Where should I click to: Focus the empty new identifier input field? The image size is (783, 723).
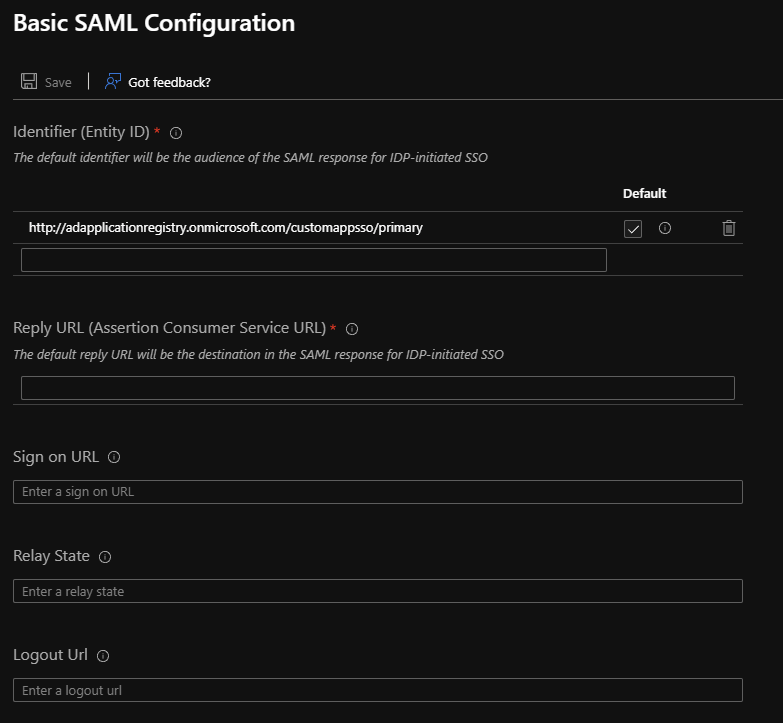tap(313, 260)
